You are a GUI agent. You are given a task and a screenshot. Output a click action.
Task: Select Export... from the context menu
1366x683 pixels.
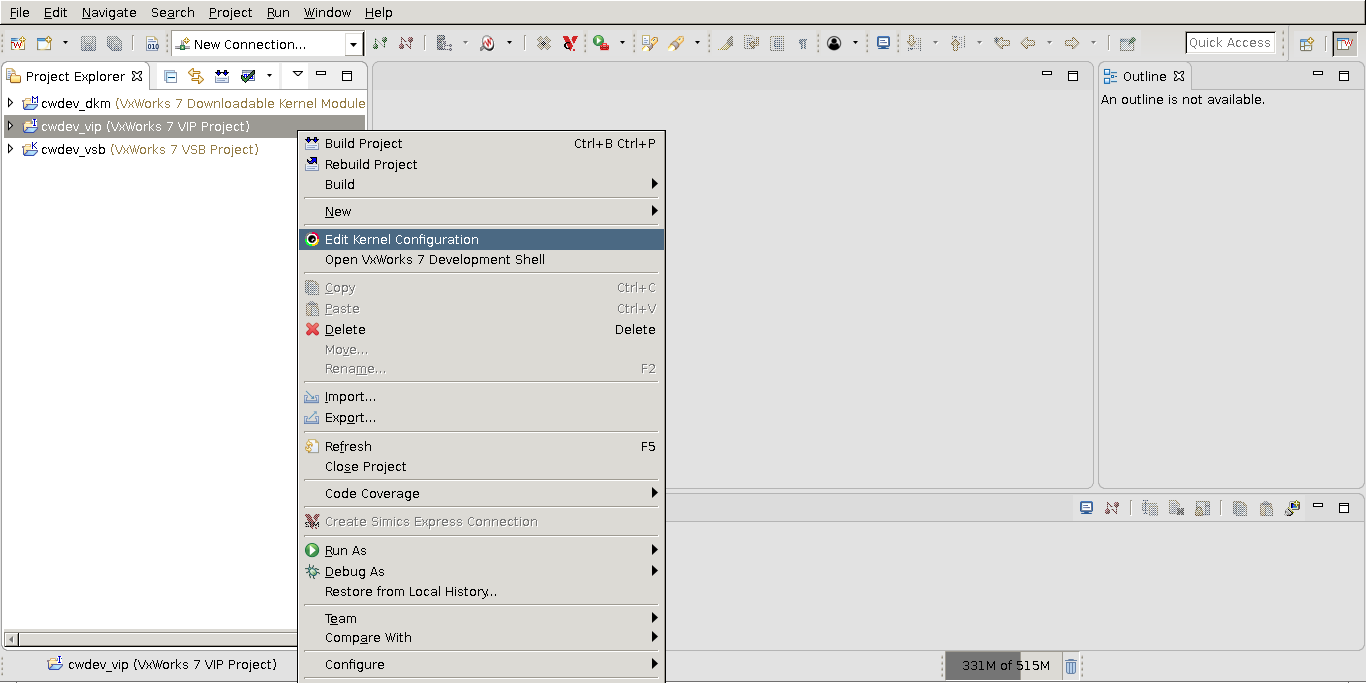pos(481,418)
